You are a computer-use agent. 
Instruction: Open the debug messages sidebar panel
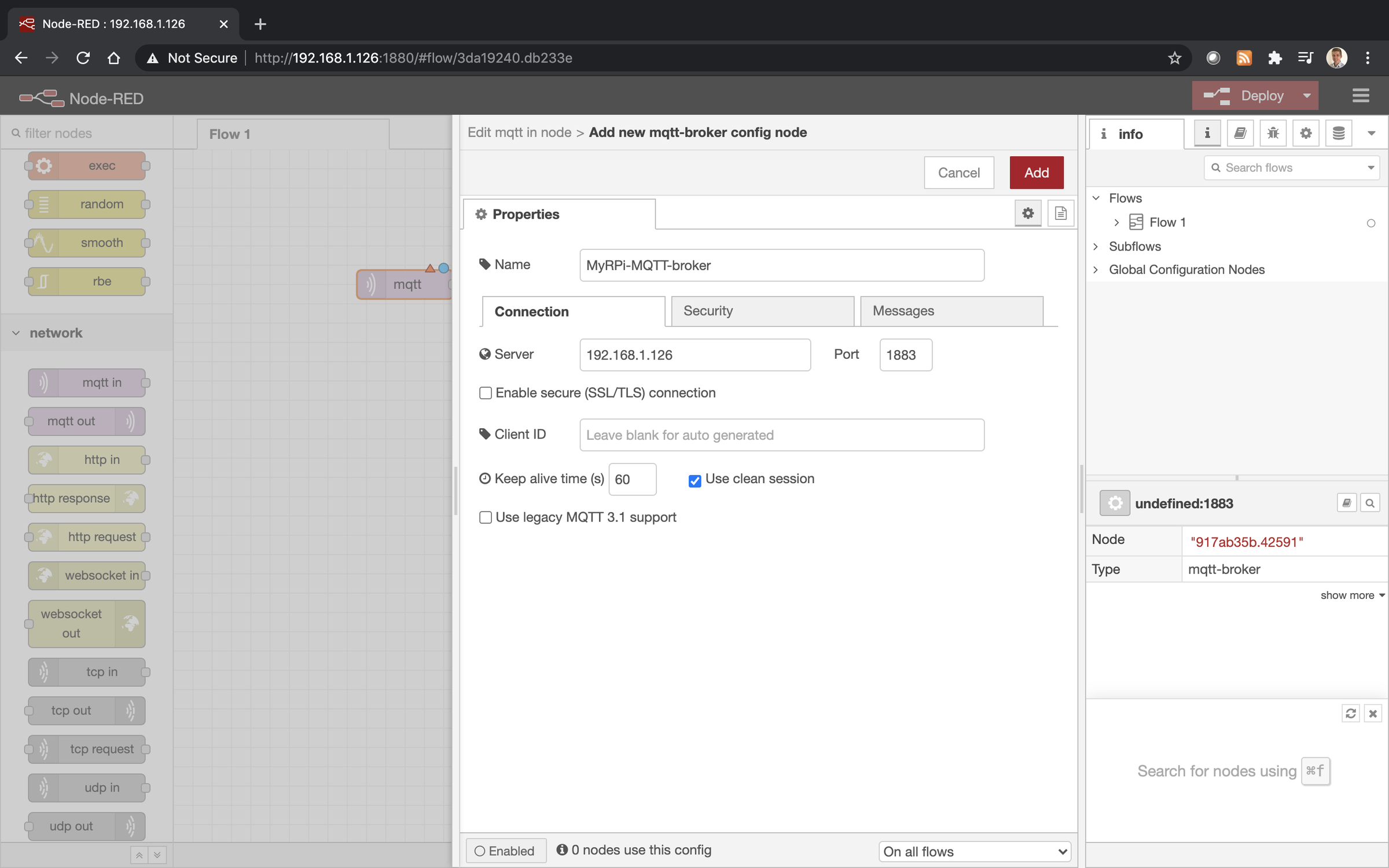coord(1273,133)
